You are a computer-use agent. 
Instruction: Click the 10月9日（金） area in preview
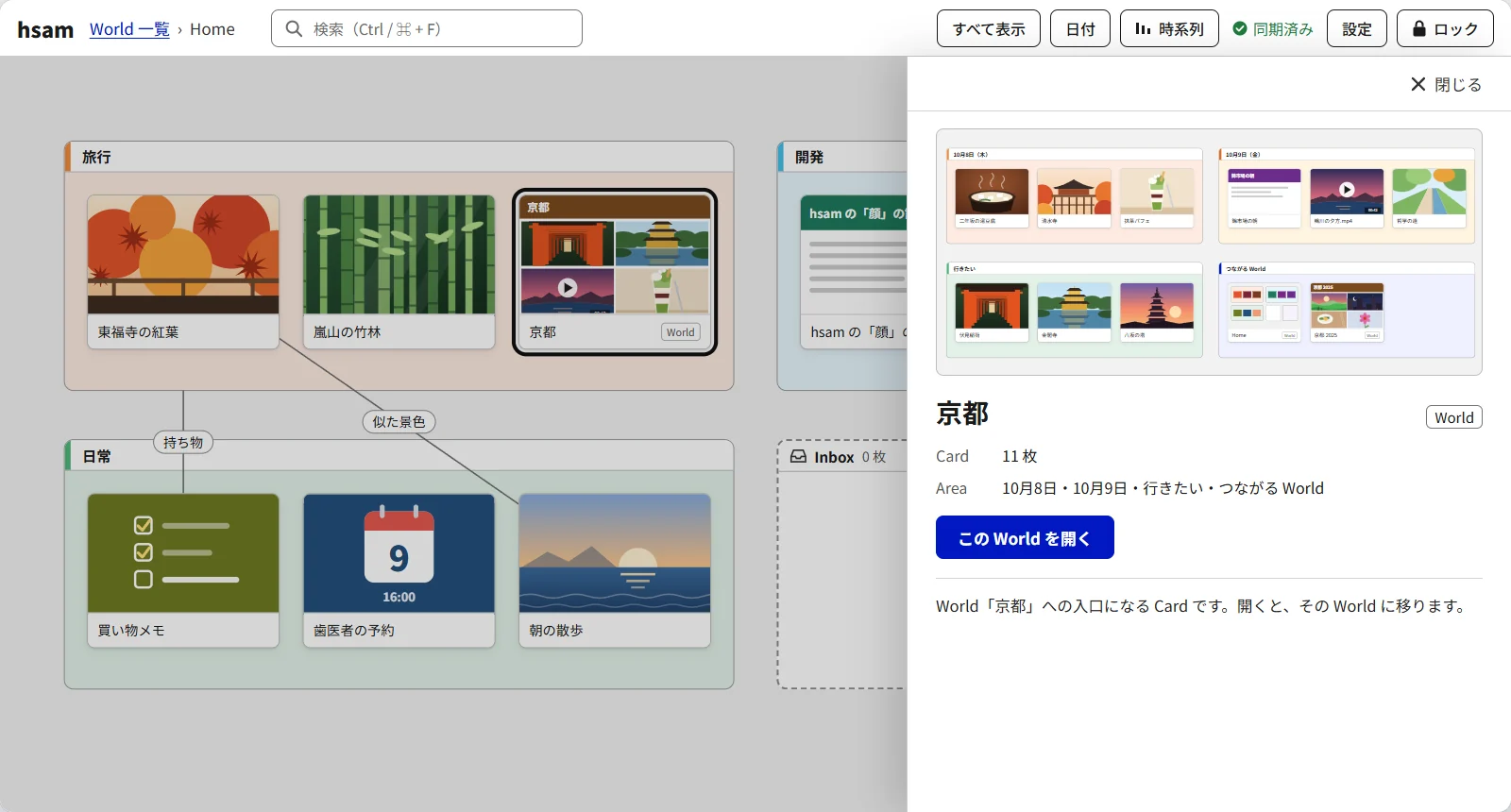click(1347, 195)
